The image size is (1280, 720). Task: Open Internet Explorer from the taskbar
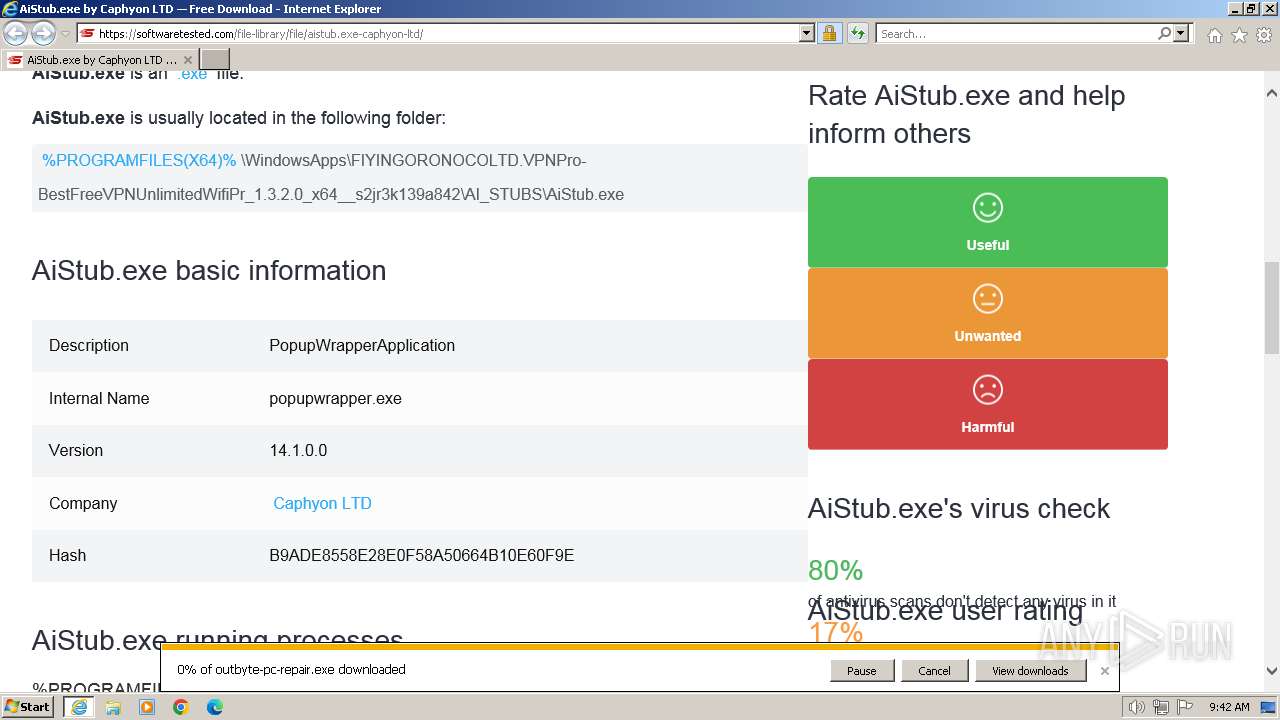click(x=79, y=707)
